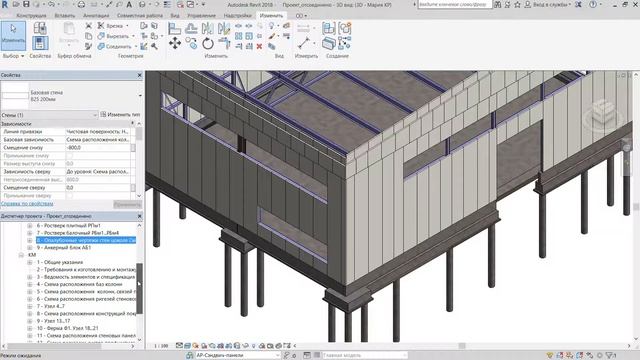Click the Вырезать (Cut geometry) tool
Image resolution: width=640 pixels, height=360 pixels.
point(113,36)
